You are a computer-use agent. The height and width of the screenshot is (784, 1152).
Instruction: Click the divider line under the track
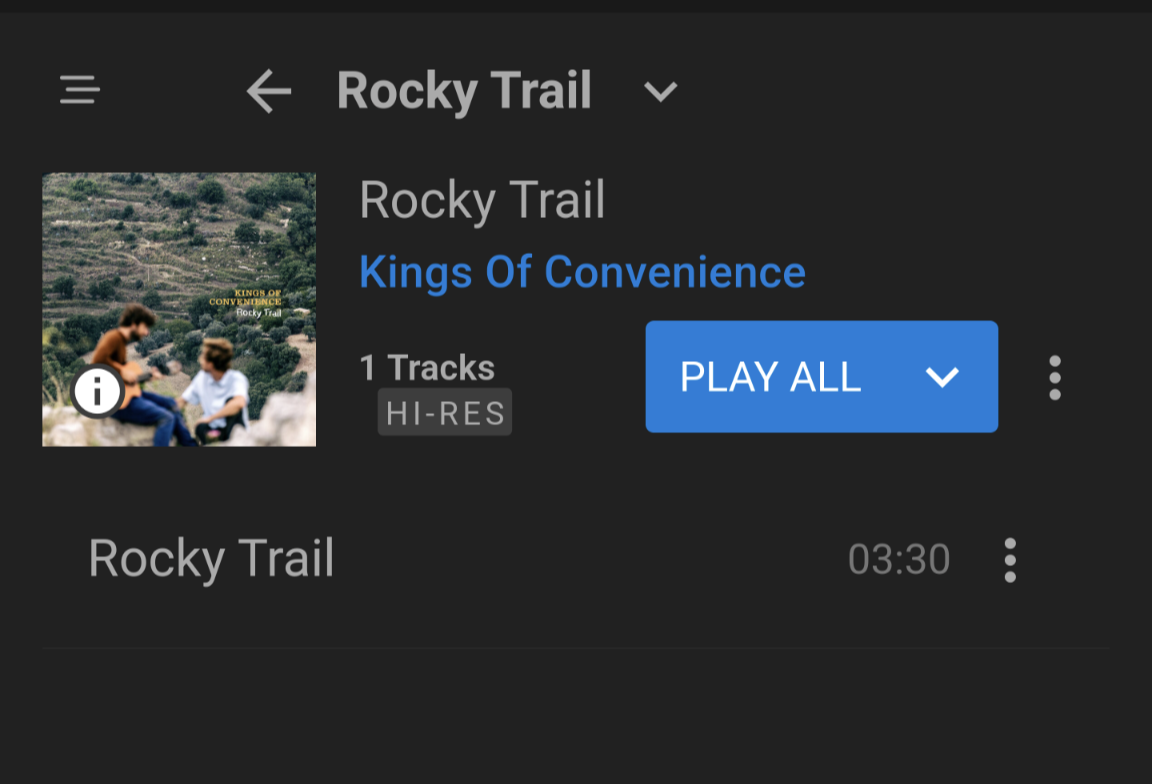(x=576, y=648)
